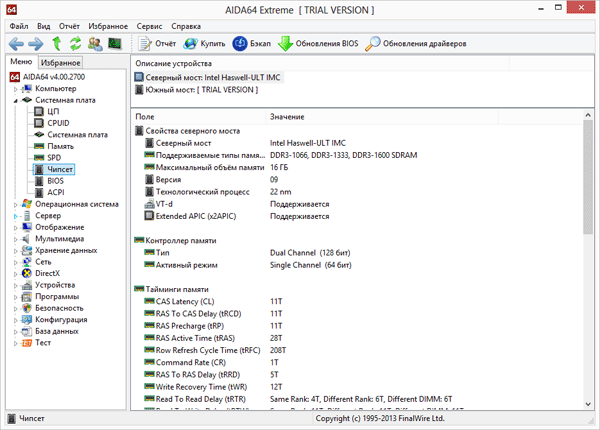Click the Купить buy button
Image resolution: width=600 pixels, height=430 pixels.
pos(204,44)
